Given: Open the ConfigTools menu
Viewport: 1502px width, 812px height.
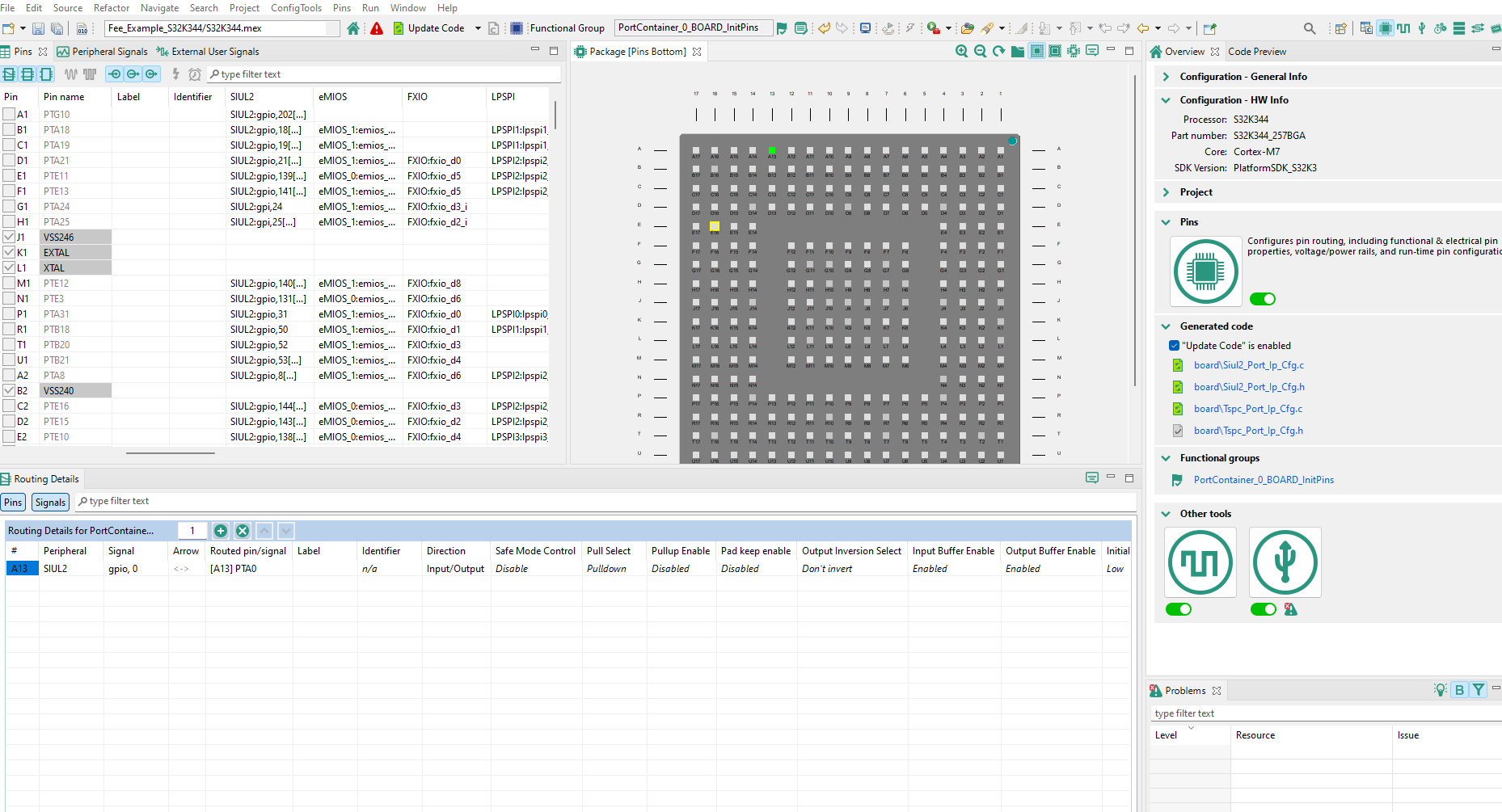Looking at the screenshot, I should click(296, 7).
